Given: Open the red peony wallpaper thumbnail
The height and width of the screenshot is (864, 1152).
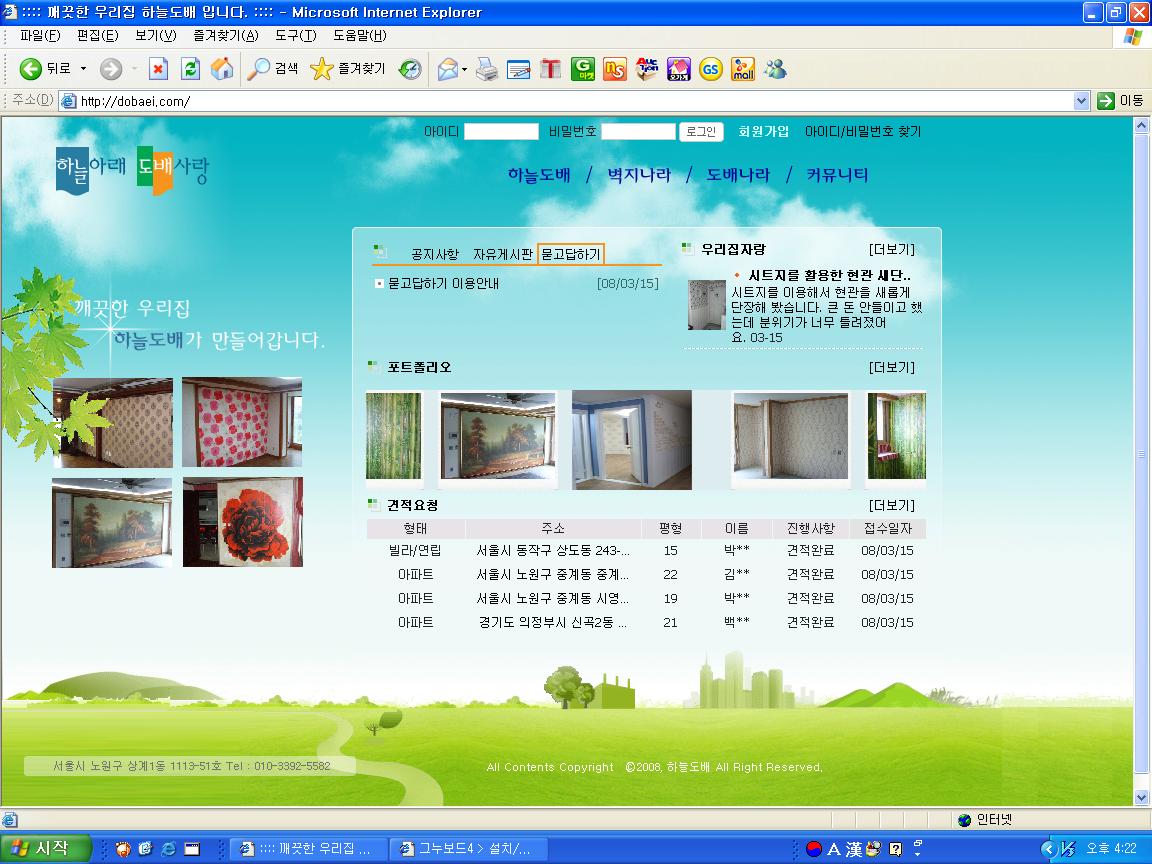Looking at the screenshot, I should [x=242, y=522].
